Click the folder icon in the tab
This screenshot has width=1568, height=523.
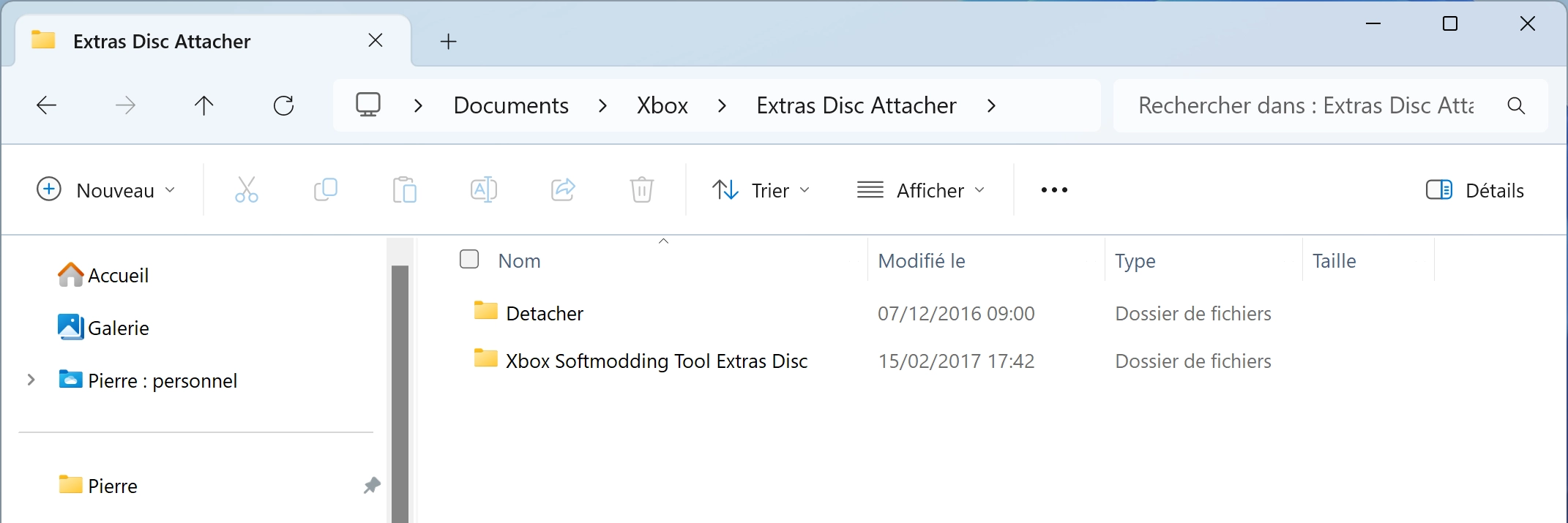click(43, 40)
